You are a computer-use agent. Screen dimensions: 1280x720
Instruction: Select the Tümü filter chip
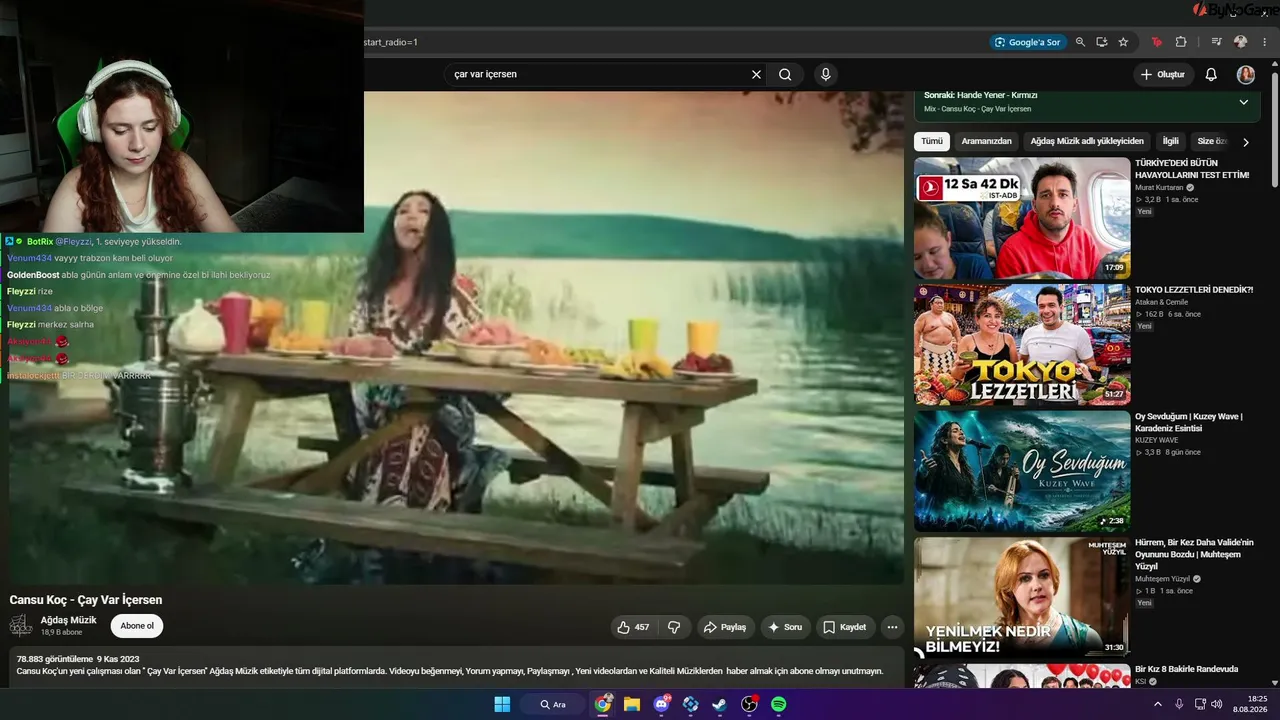point(932,142)
